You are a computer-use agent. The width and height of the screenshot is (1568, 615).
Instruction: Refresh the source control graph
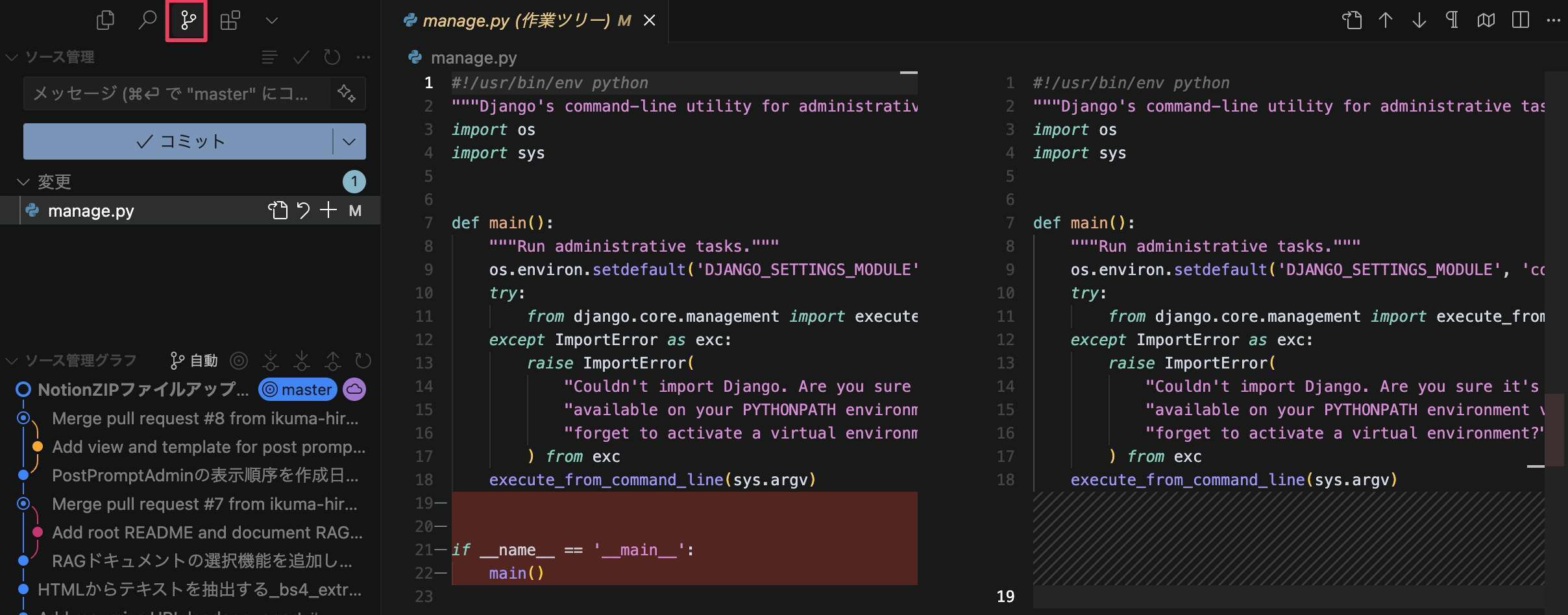click(363, 361)
